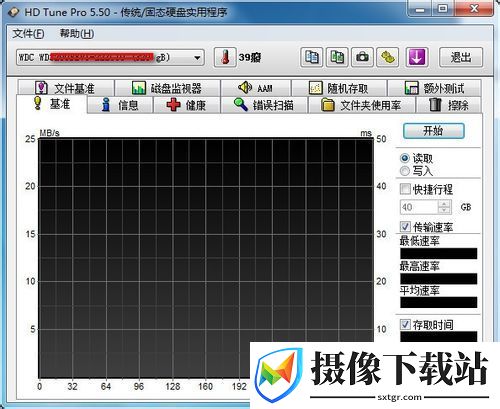This screenshot has height=409, width=500.
Task: Click the 40 GB input field
Action: pyautogui.click(x=419, y=207)
